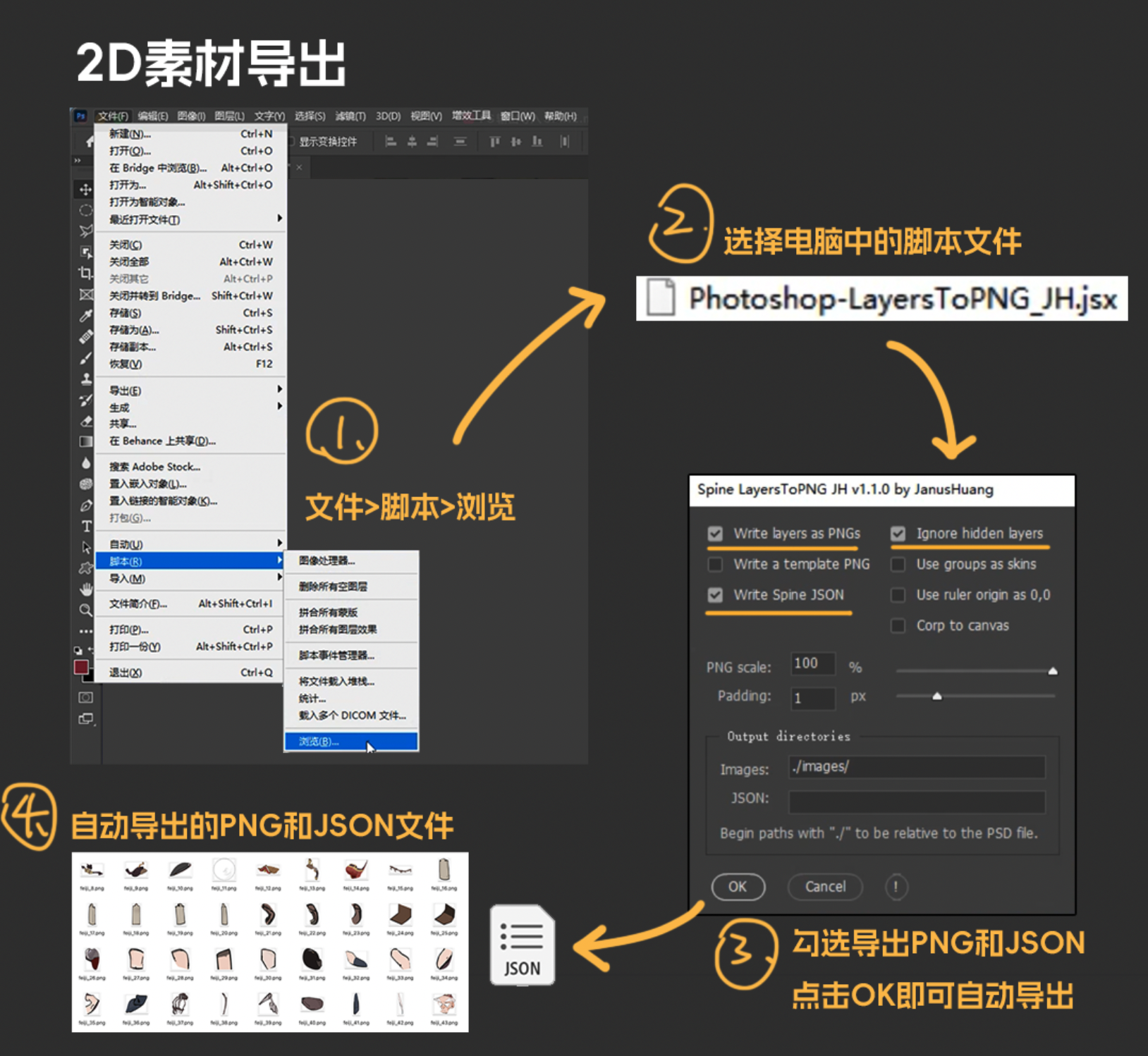Choose 存储为(A)... menu entry
The width and height of the screenshot is (1148, 1056).
click(x=190, y=329)
